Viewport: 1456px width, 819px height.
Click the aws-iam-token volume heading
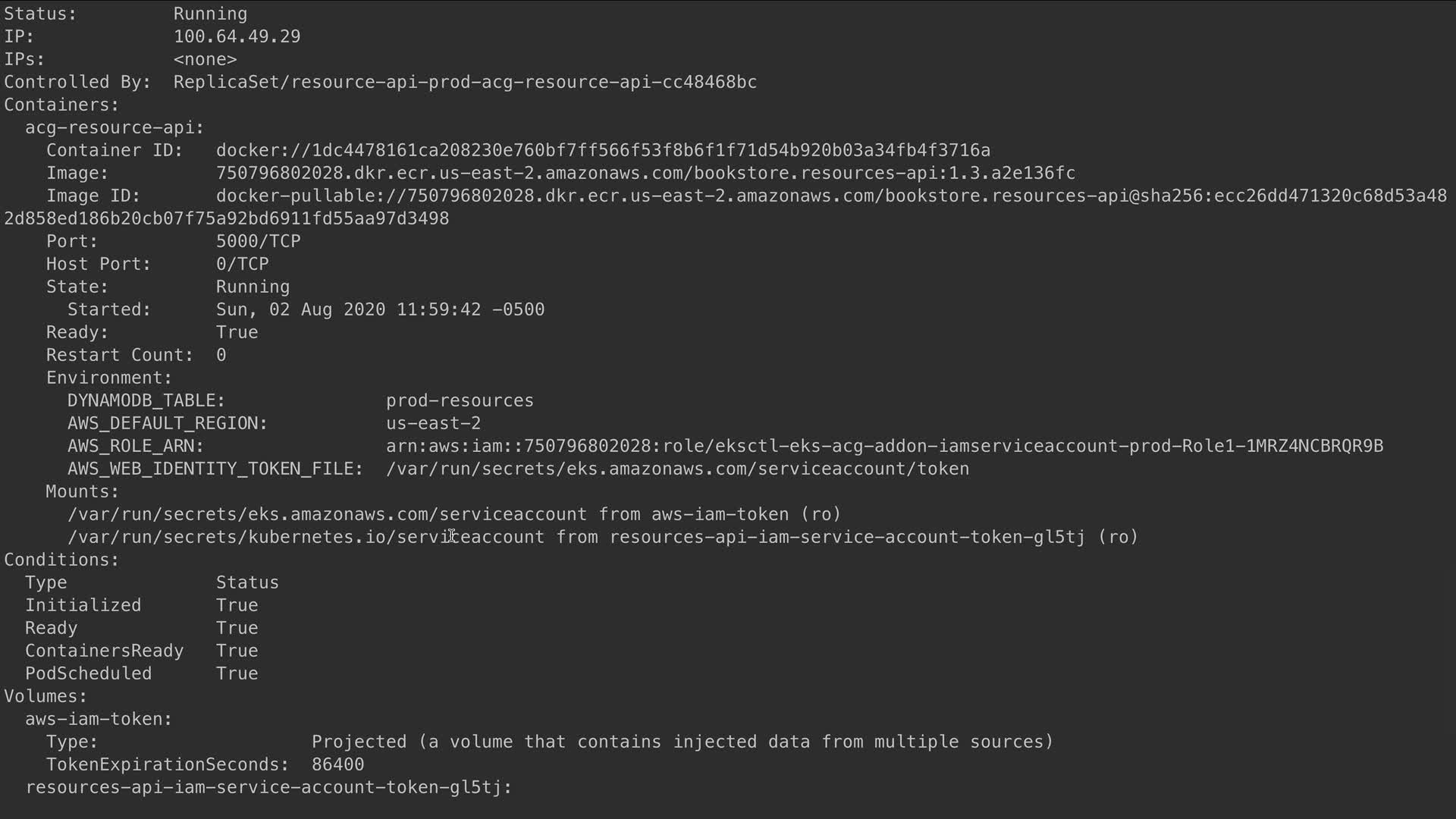(99, 719)
